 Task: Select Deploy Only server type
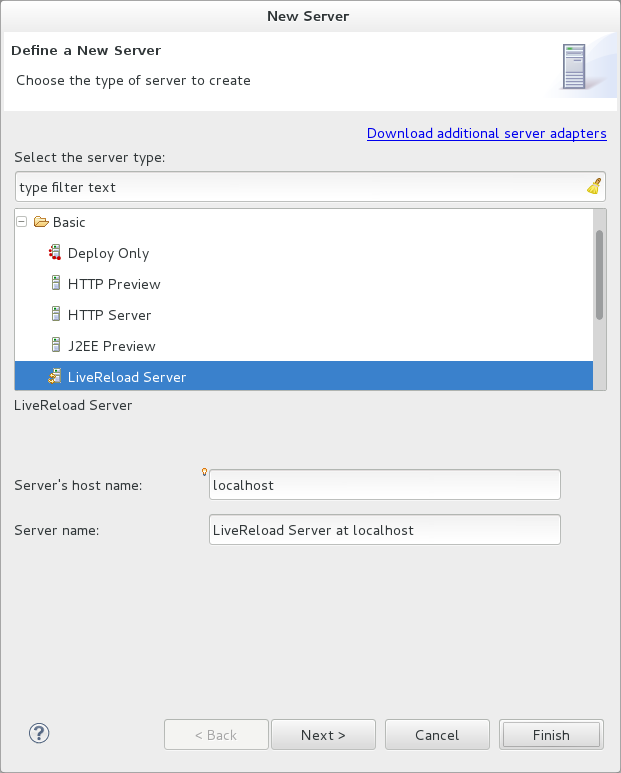[x=108, y=254]
